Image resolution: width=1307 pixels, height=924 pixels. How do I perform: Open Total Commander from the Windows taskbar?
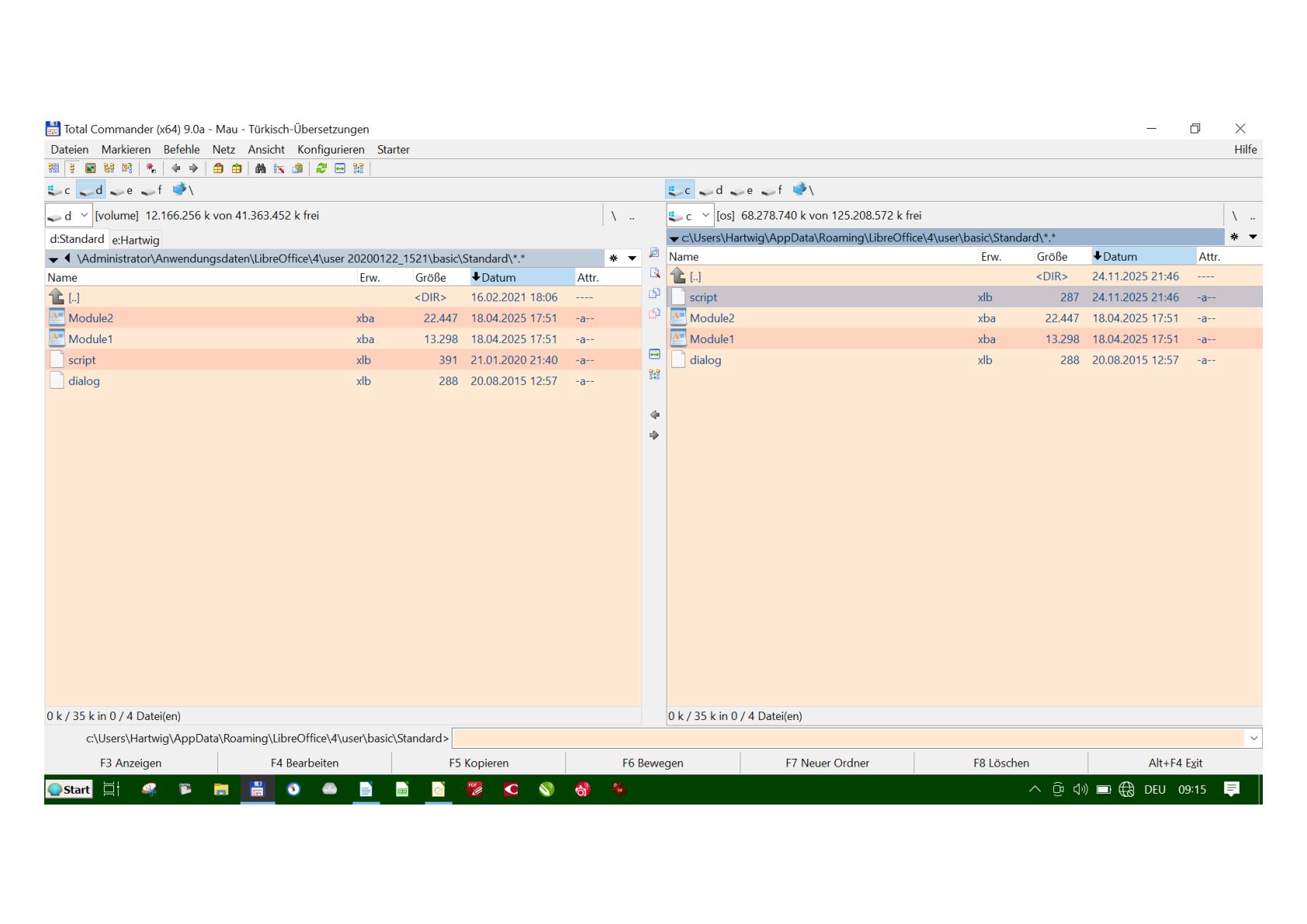(257, 790)
